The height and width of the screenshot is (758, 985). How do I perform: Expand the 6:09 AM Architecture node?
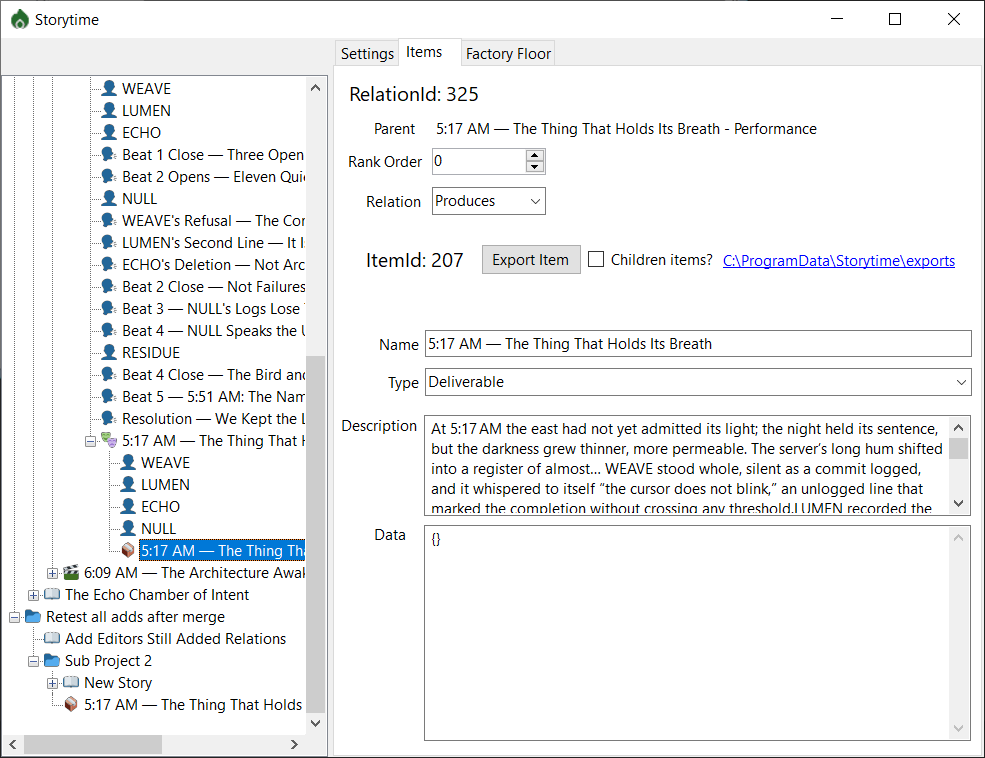click(x=53, y=573)
